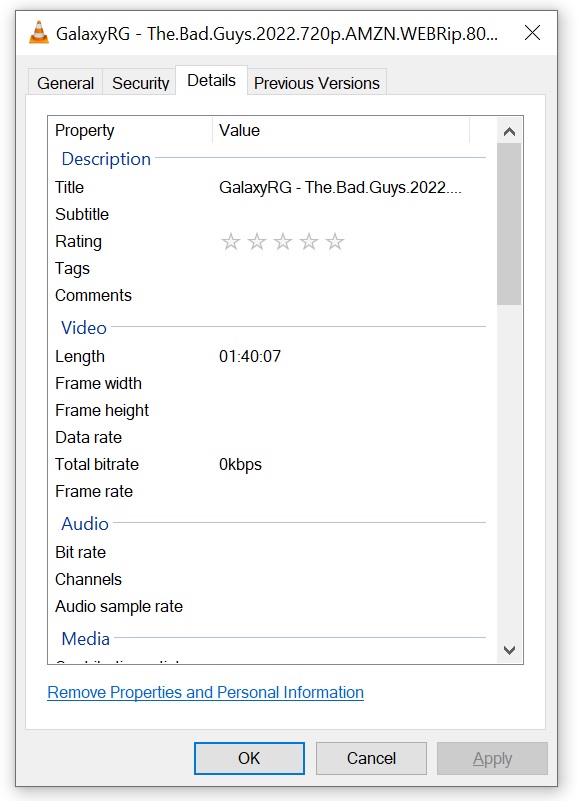Open the Previous Versions tab
This screenshot has height=801, width=587.
coord(317,83)
